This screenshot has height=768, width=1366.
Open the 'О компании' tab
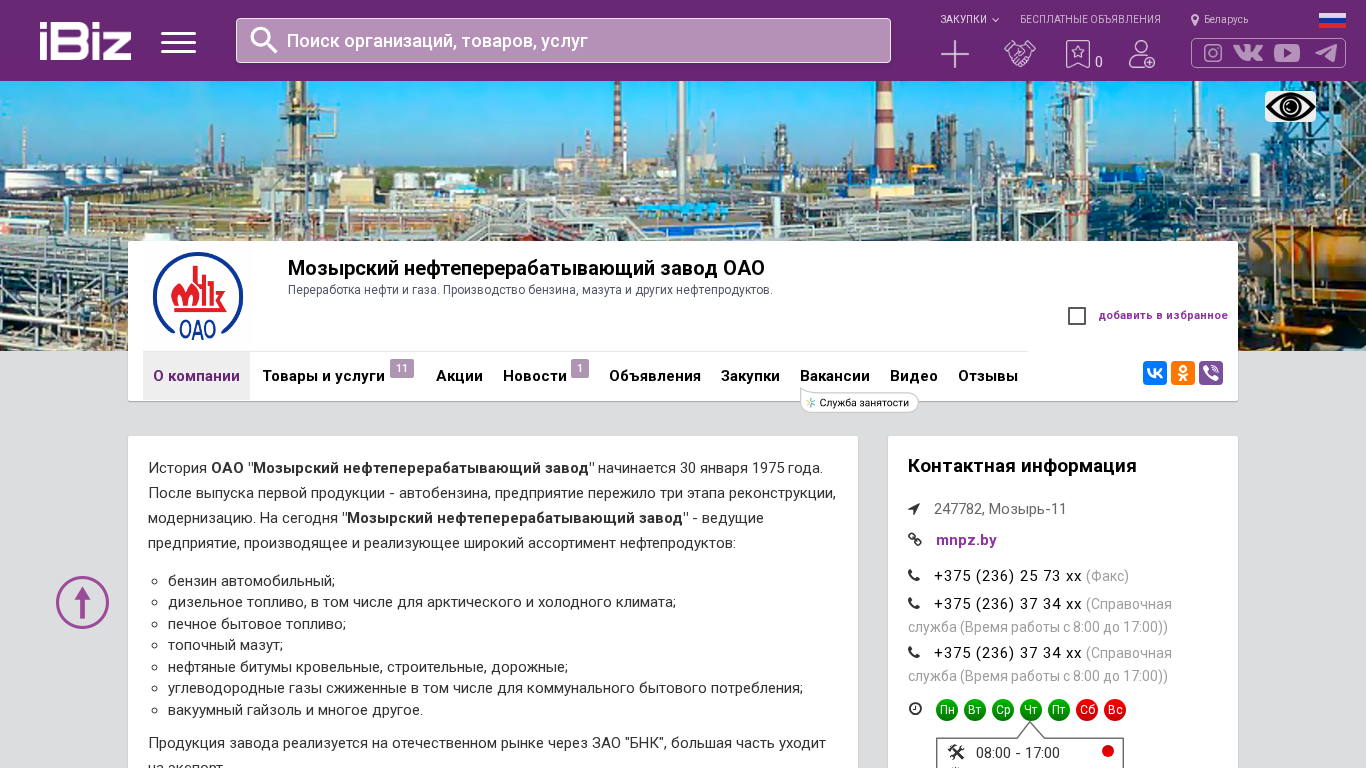(196, 376)
